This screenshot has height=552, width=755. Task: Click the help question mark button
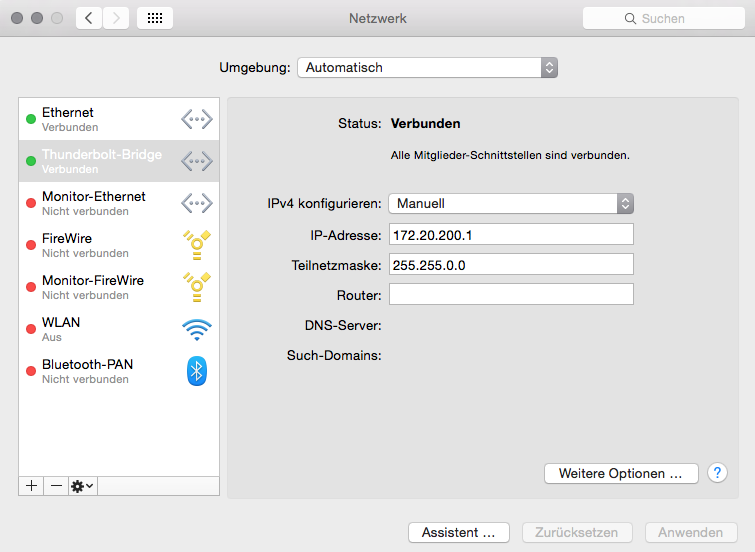[716, 473]
